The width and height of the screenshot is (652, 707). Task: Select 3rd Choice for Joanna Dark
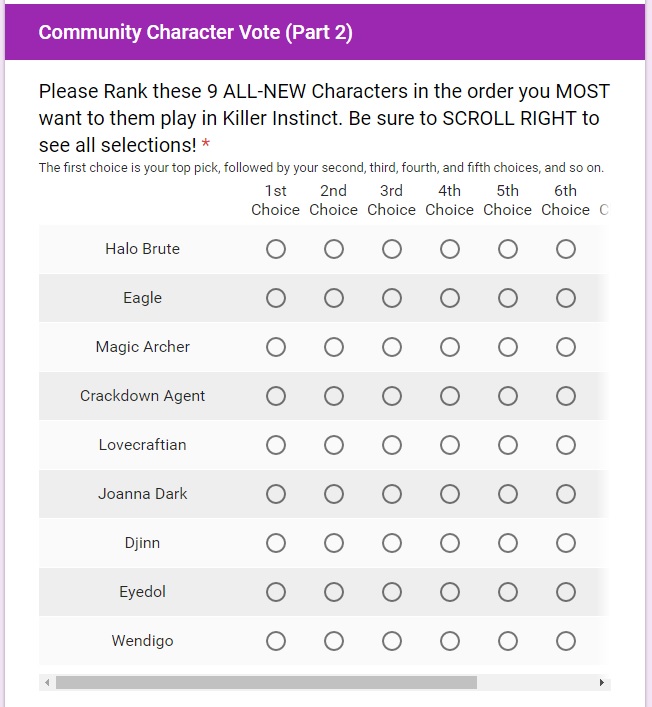[392, 494]
